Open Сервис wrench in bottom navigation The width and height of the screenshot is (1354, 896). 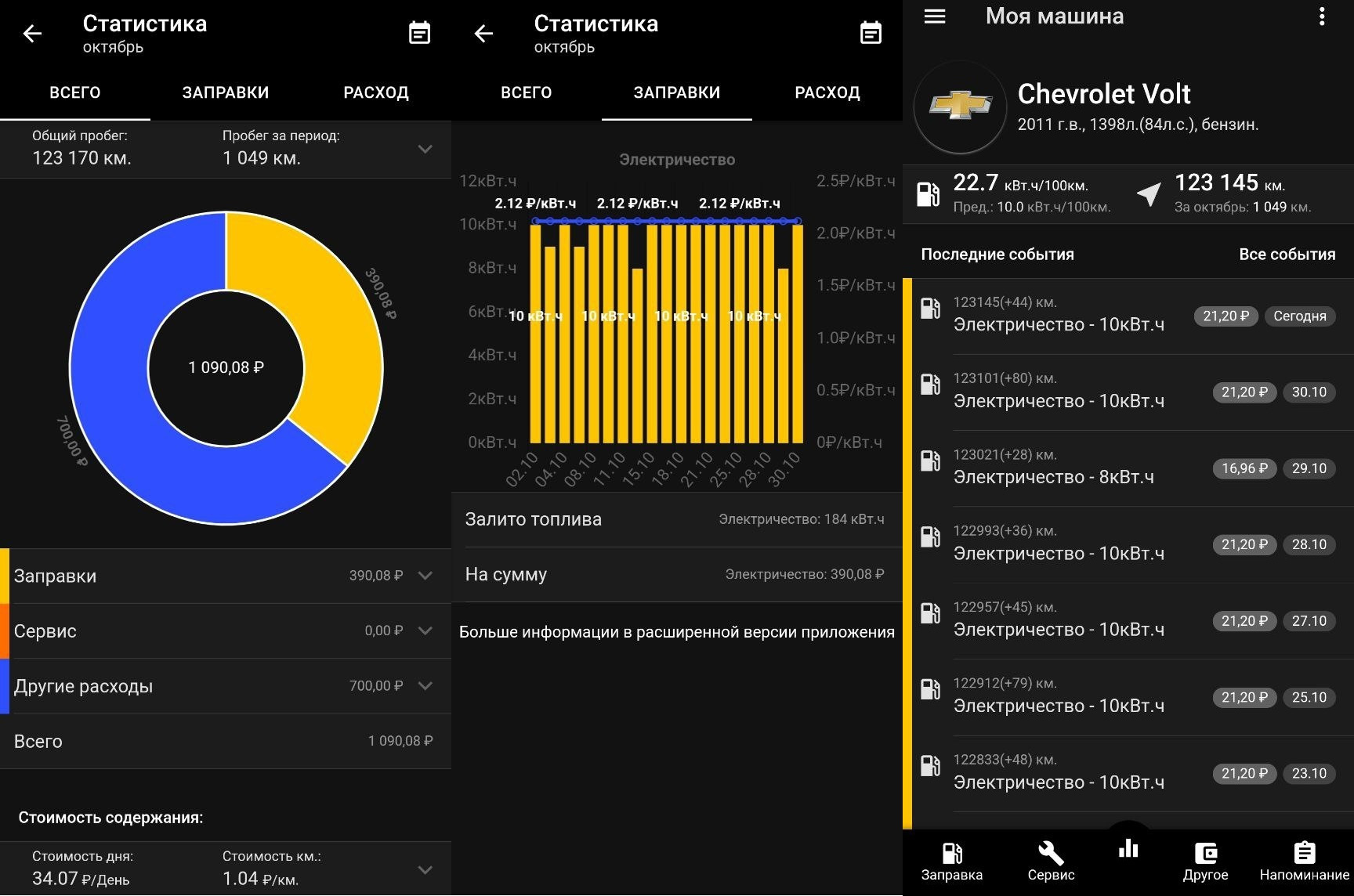1051,862
